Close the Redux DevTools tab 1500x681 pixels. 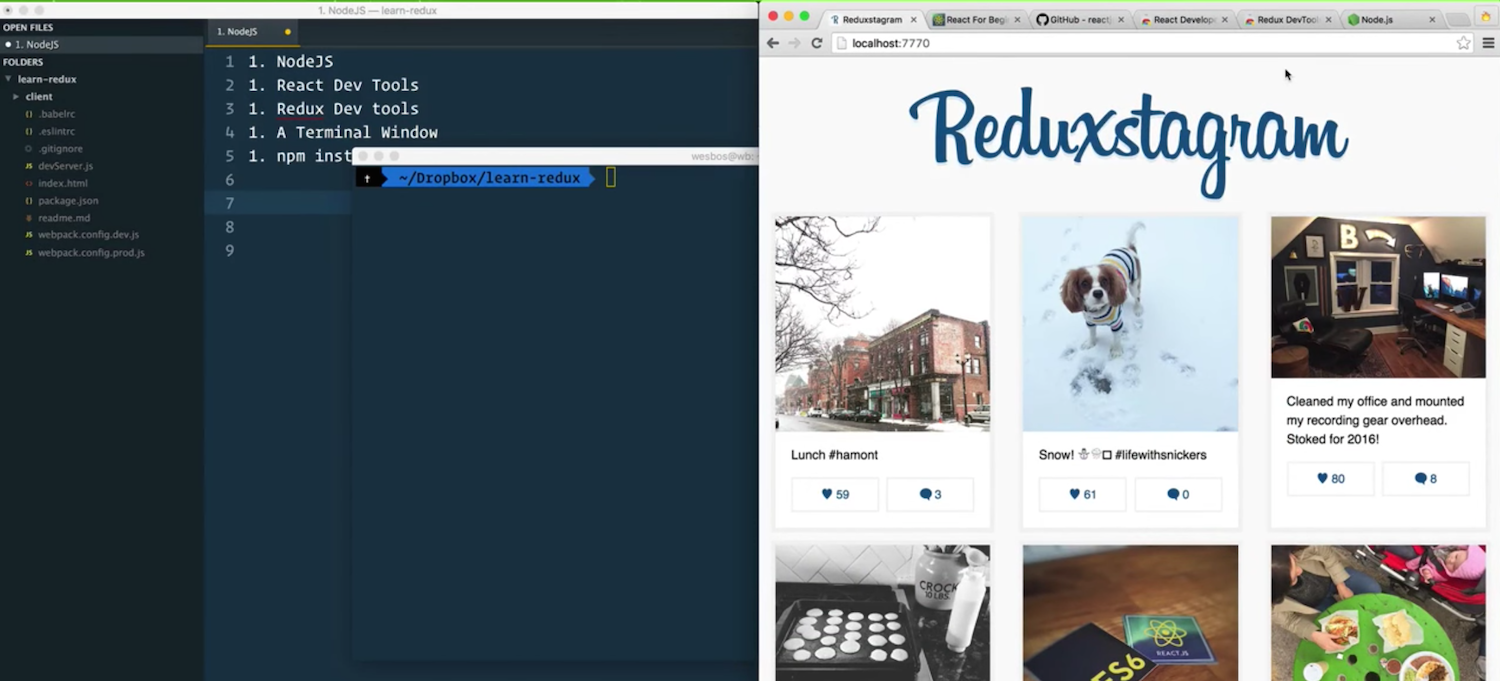tap(1328, 20)
